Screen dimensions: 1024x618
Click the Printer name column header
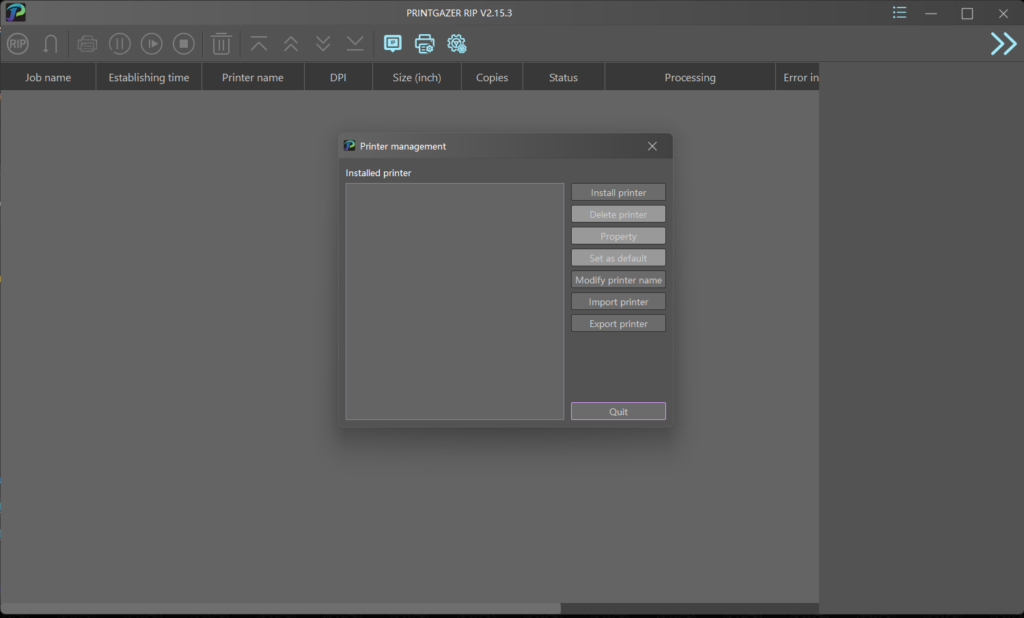coord(253,77)
